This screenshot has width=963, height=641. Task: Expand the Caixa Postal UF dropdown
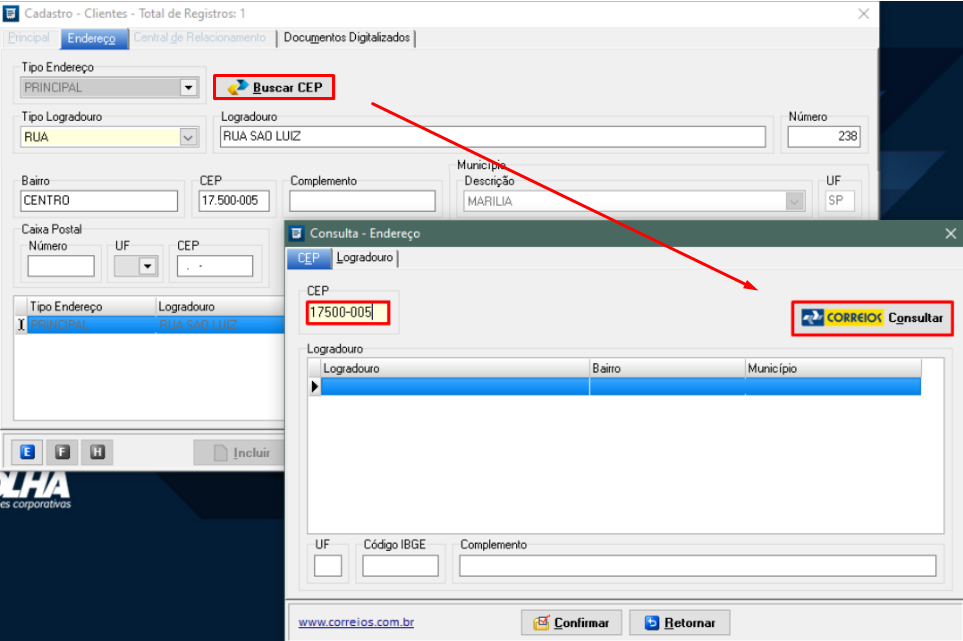tap(149, 266)
